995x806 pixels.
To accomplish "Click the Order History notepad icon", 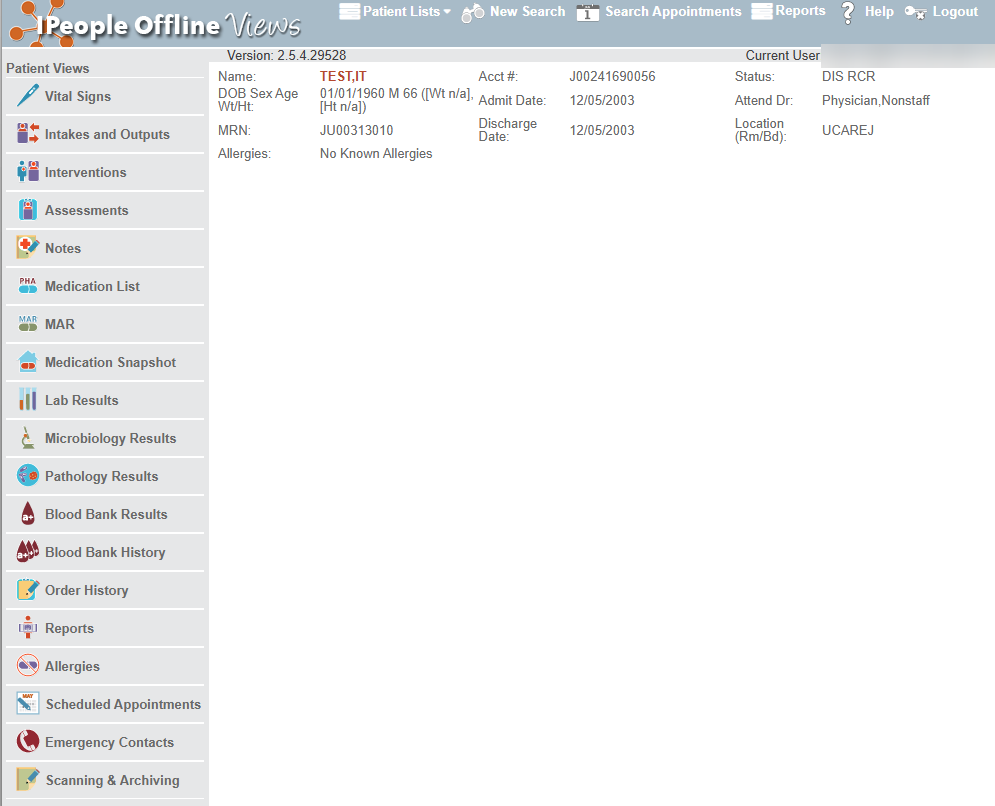I will (28, 590).
